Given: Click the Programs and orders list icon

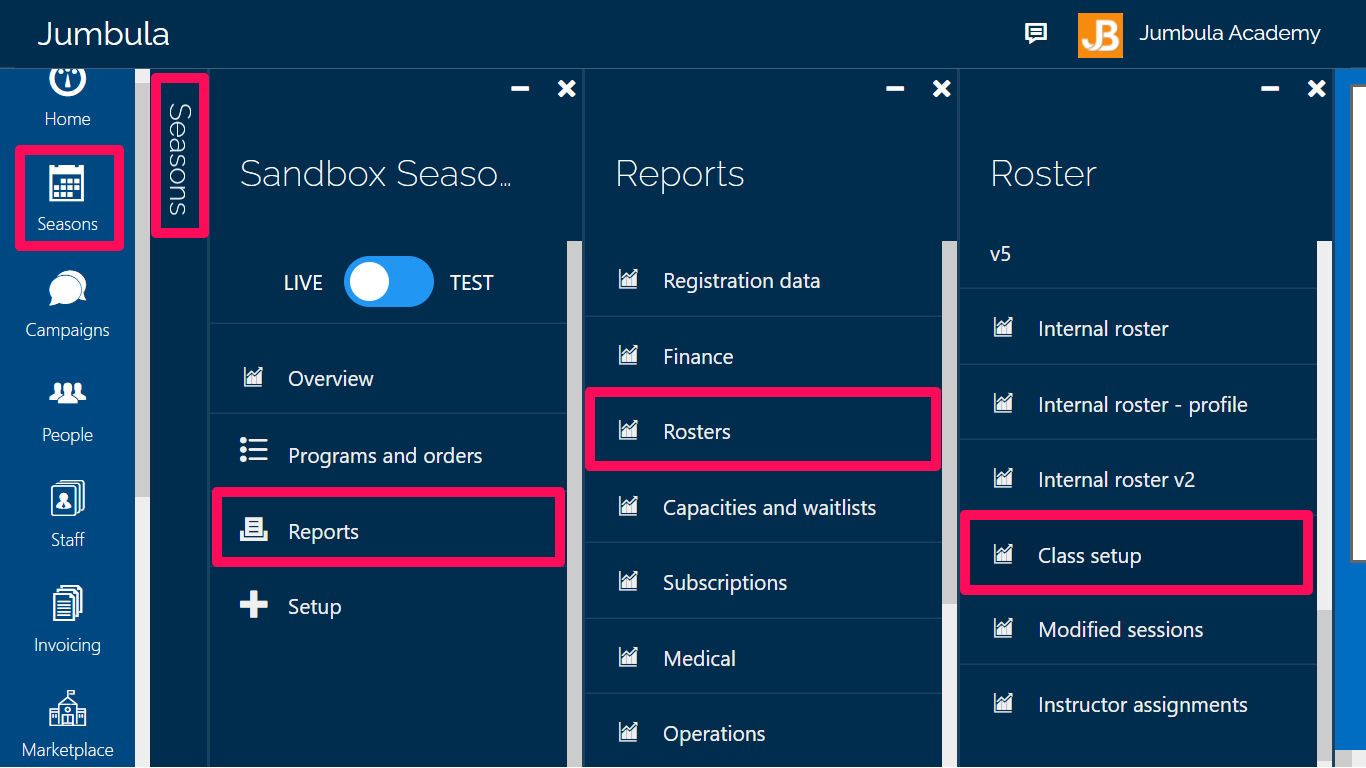Looking at the screenshot, I should tap(254, 450).
